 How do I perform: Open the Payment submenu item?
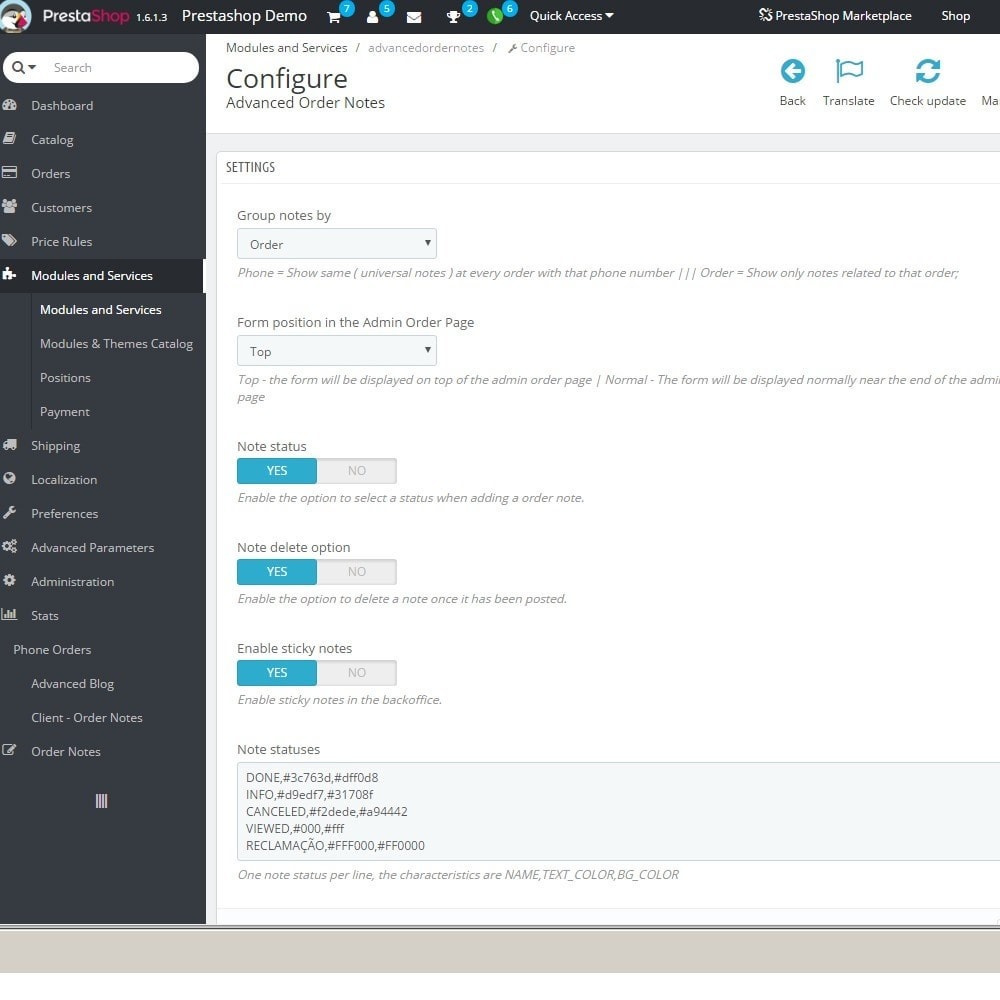pyautogui.click(x=64, y=412)
